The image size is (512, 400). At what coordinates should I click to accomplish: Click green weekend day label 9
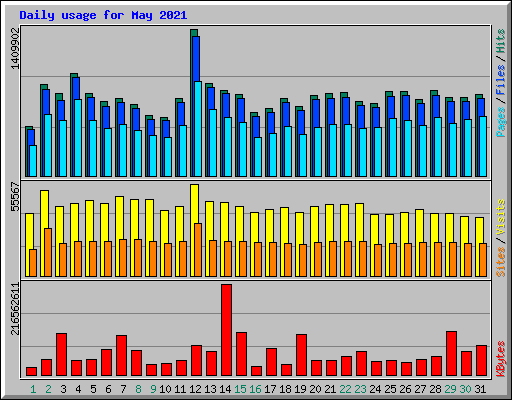click(153, 389)
